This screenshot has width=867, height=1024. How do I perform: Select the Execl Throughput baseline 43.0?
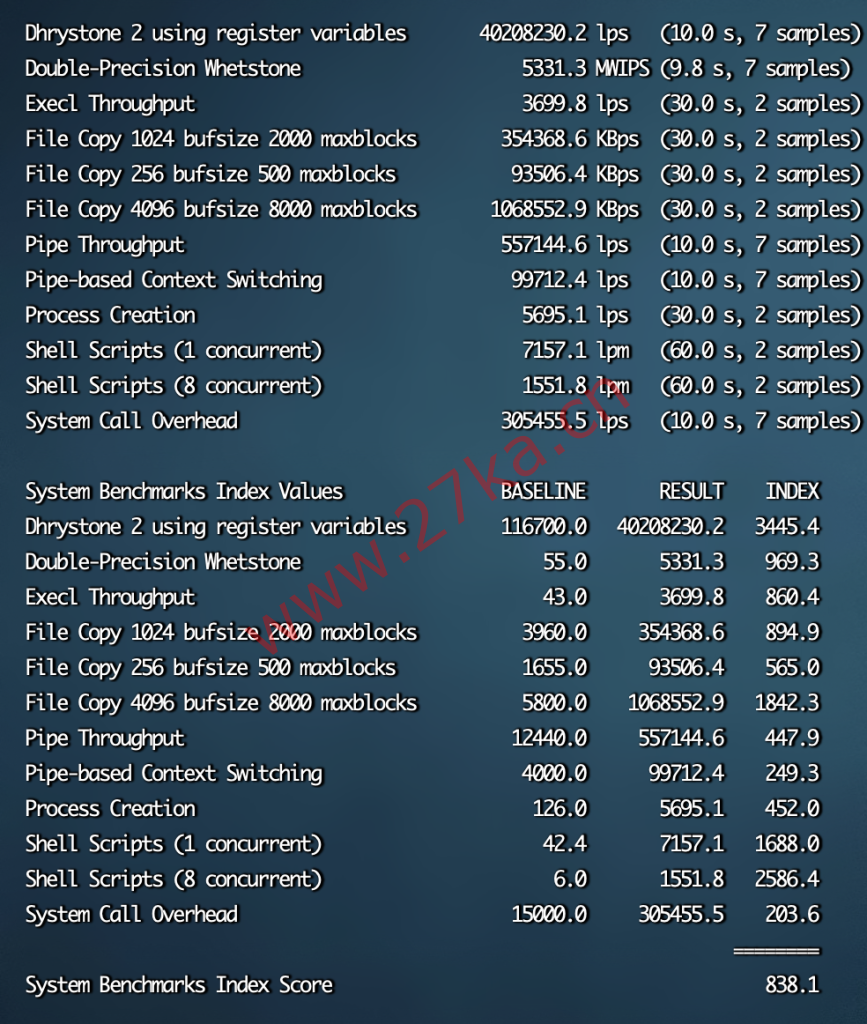[565, 598]
